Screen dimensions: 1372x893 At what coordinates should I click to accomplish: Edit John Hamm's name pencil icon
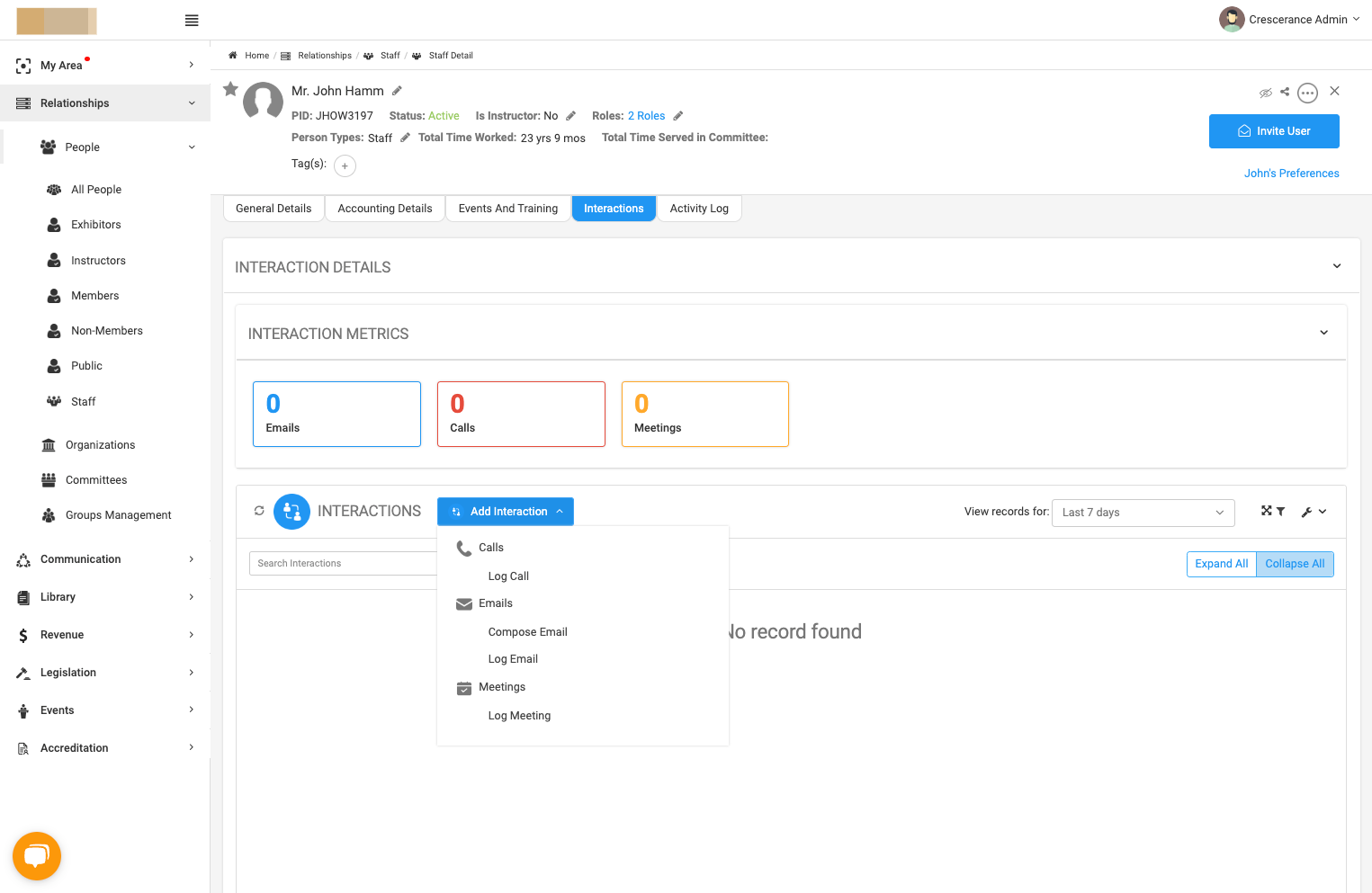point(397,91)
